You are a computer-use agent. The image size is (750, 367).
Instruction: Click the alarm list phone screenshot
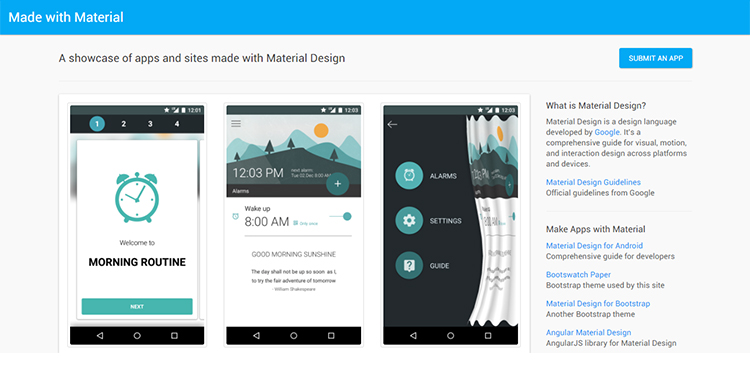[294, 225]
